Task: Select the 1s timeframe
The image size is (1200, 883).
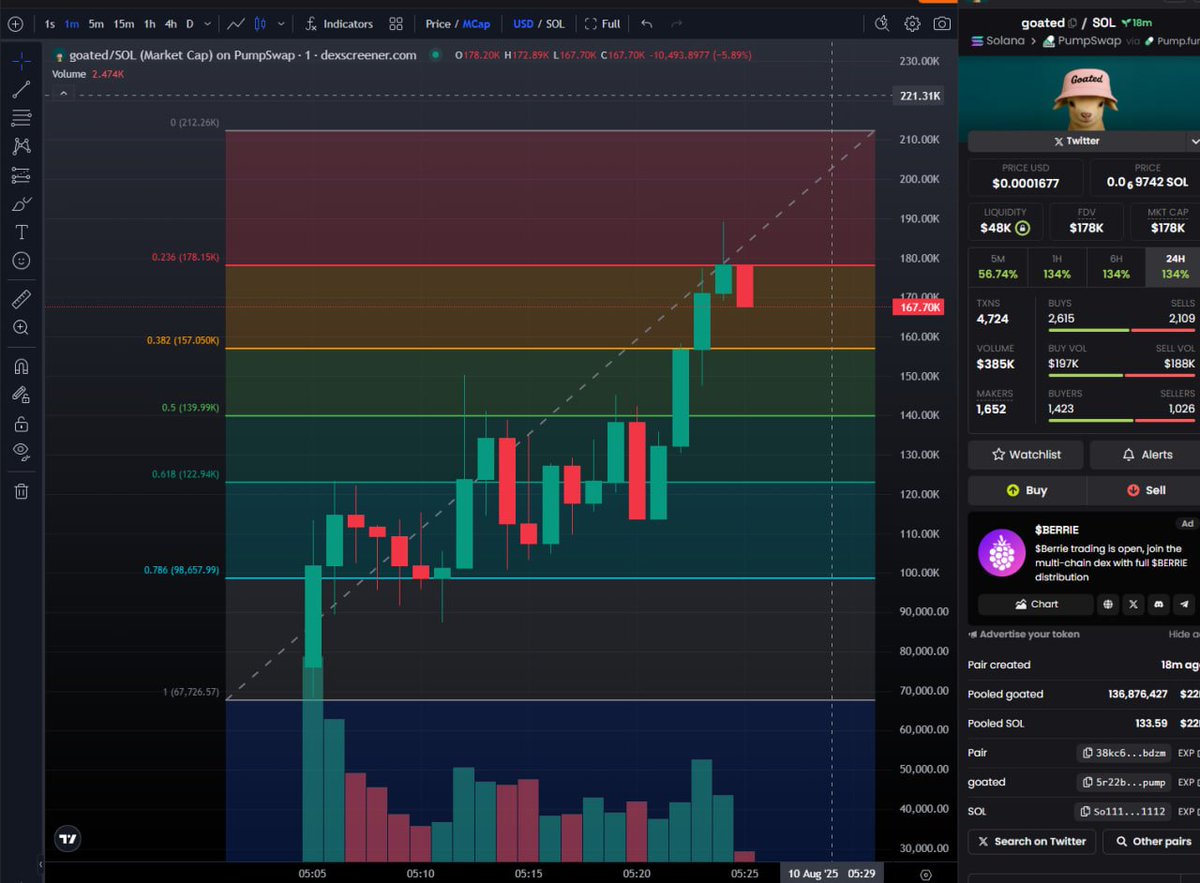Action: click(50, 24)
